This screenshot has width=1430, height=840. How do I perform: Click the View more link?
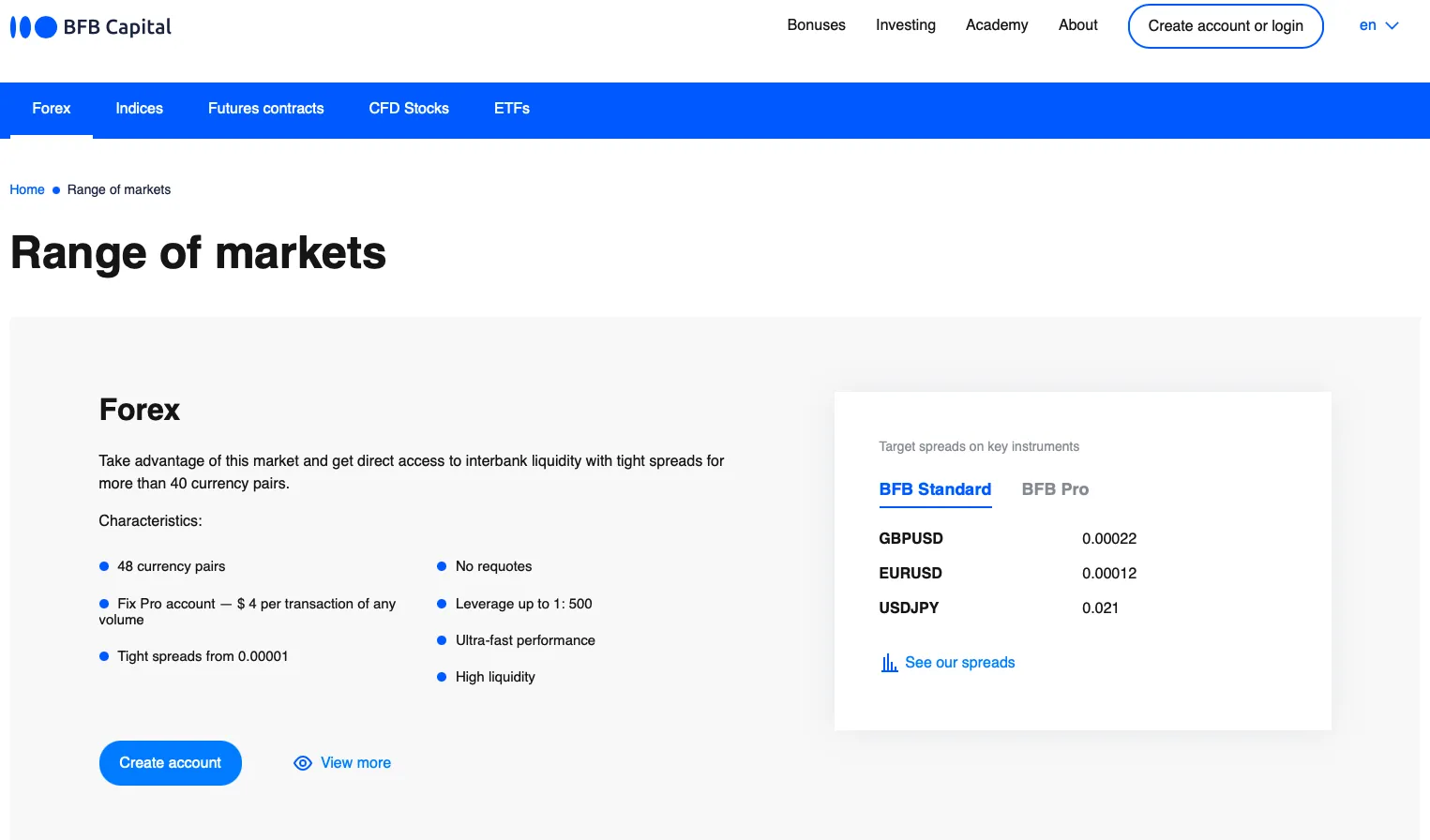355,763
